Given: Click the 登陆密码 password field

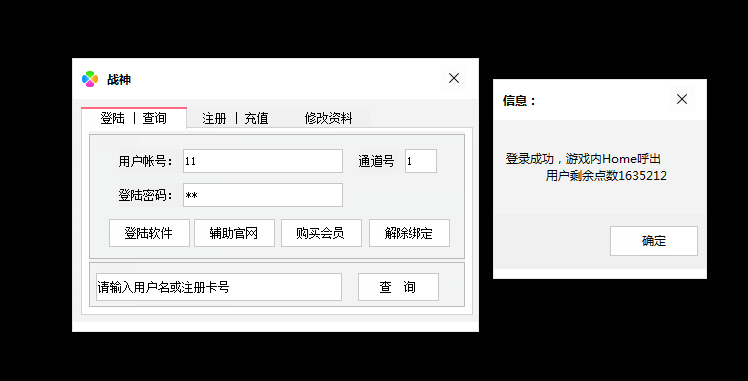Looking at the screenshot, I should click(263, 195).
